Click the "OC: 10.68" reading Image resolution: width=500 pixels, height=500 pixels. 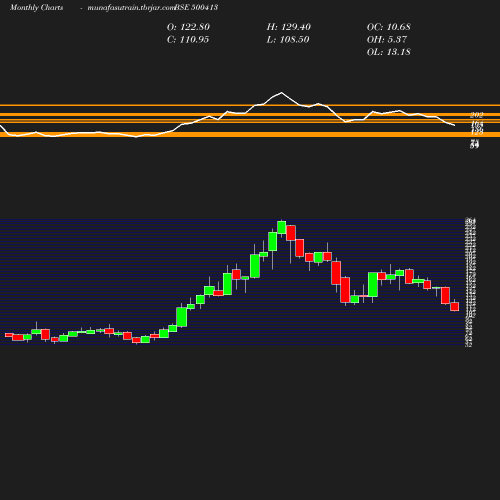[x=389, y=27]
